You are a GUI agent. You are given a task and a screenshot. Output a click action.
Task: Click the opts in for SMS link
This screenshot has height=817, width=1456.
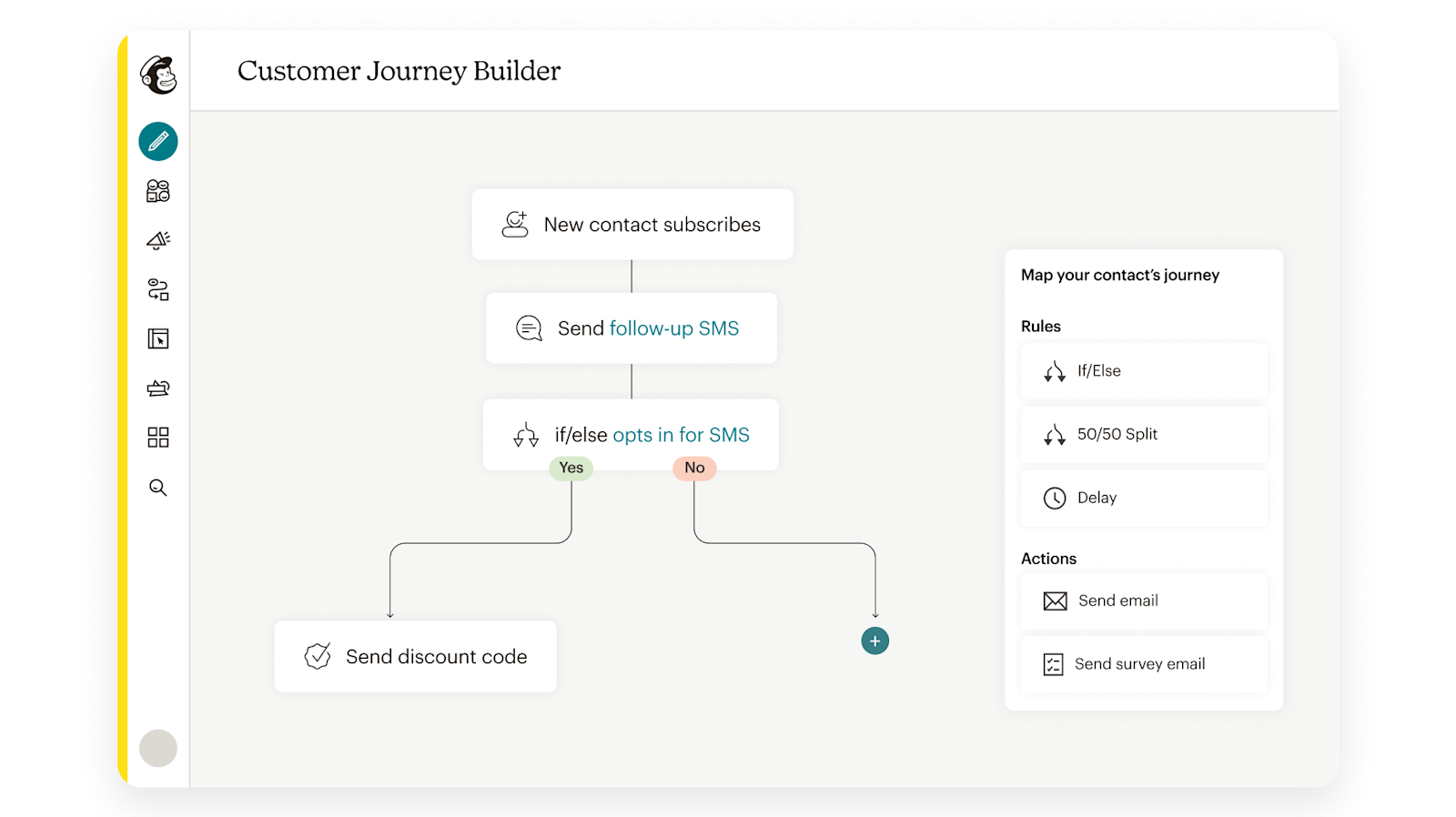682,435
